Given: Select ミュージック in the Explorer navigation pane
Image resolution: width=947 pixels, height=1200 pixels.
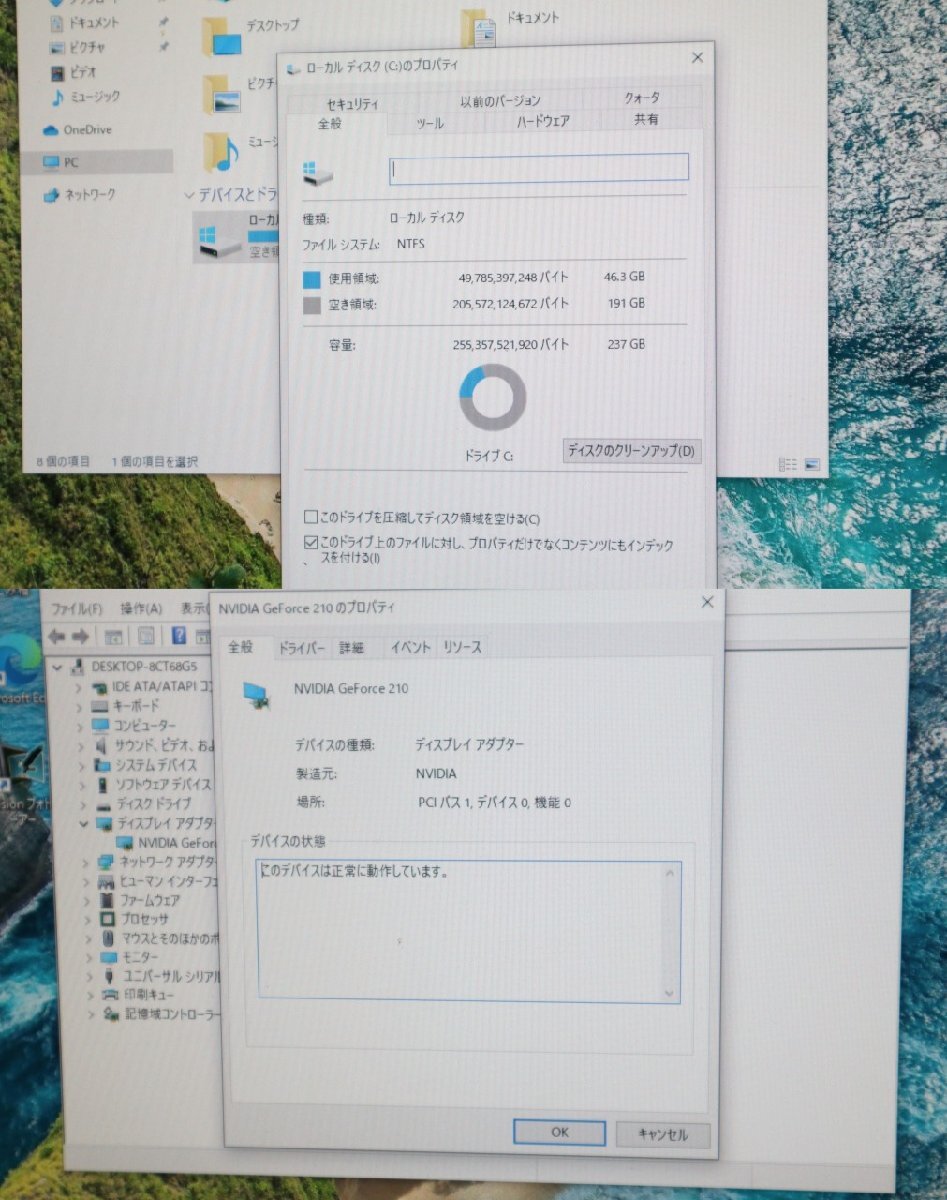Looking at the screenshot, I should click(95, 97).
